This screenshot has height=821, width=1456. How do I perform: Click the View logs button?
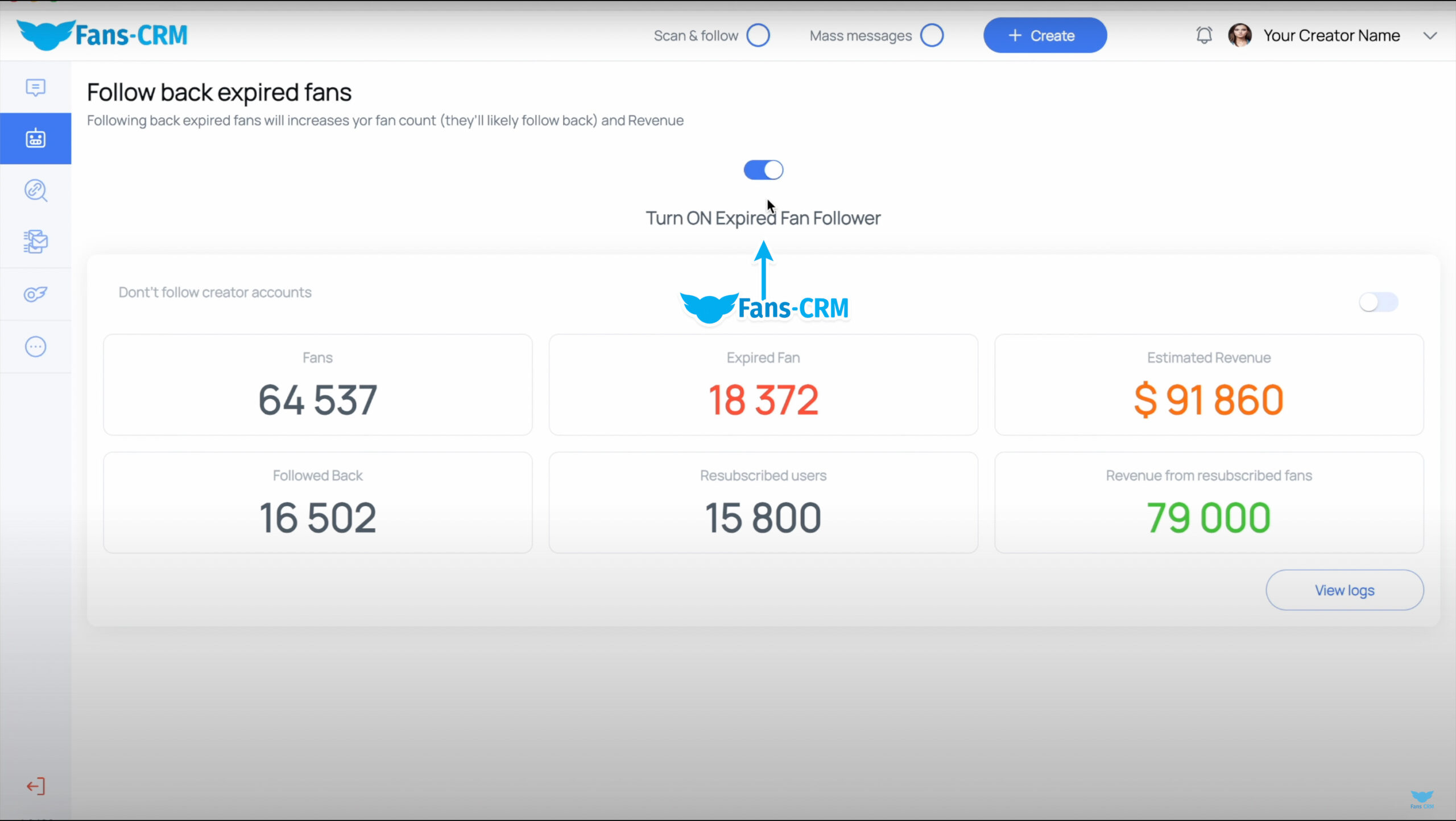[x=1344, y=590]
